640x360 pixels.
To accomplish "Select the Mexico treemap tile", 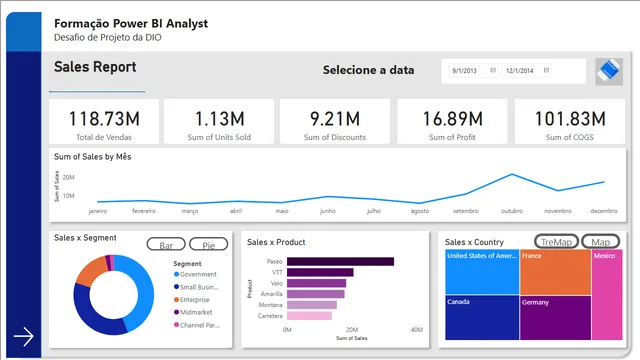I will pyautogui.click(x=607, y=295).
